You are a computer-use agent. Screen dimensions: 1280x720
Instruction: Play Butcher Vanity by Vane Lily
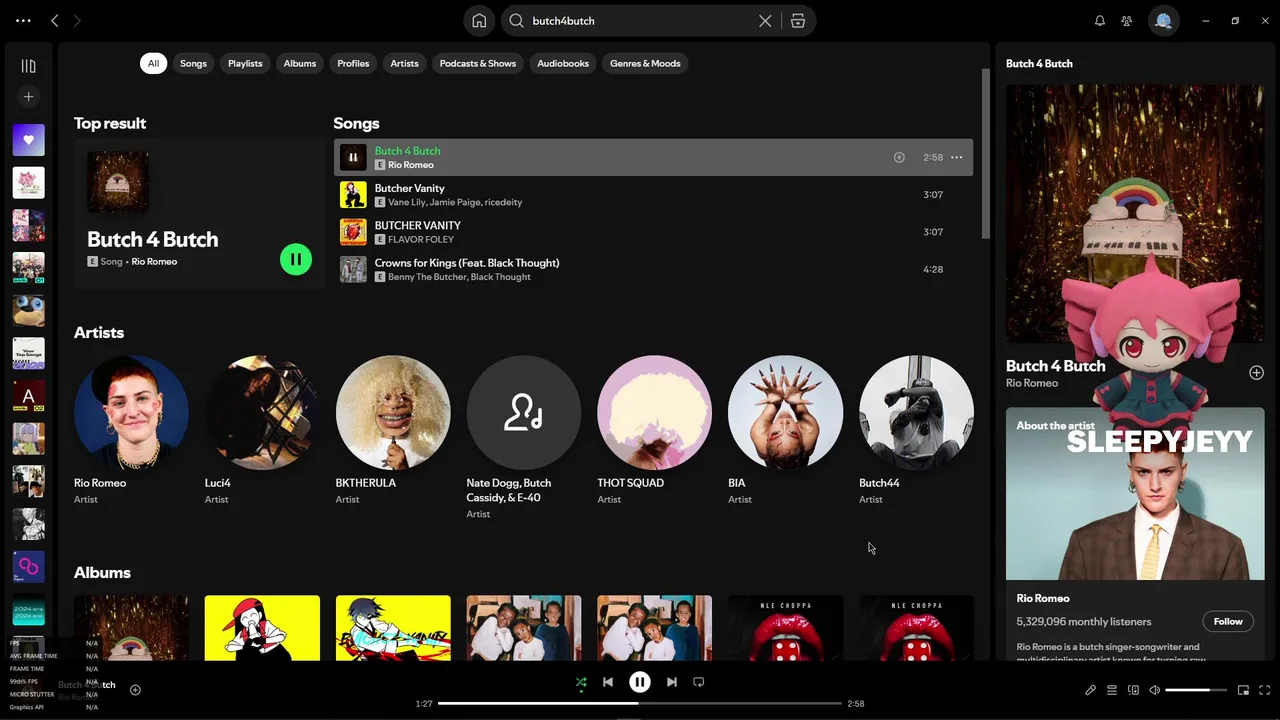click(x=653, y=195)
